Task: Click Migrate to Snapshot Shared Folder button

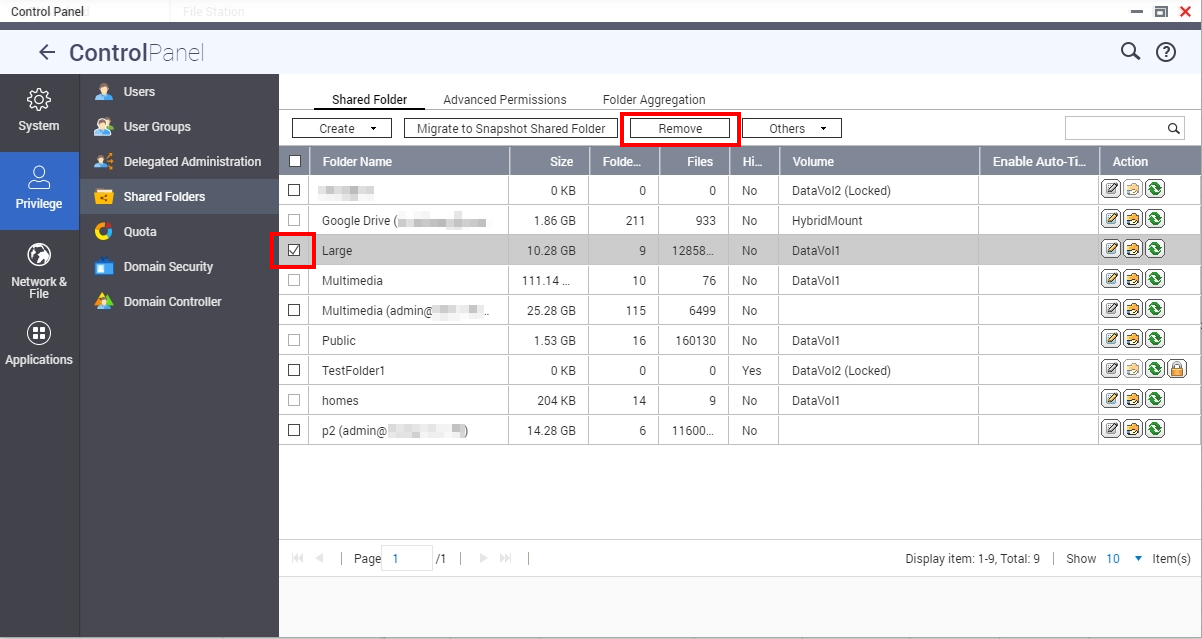Action: (x=510, y=128)
